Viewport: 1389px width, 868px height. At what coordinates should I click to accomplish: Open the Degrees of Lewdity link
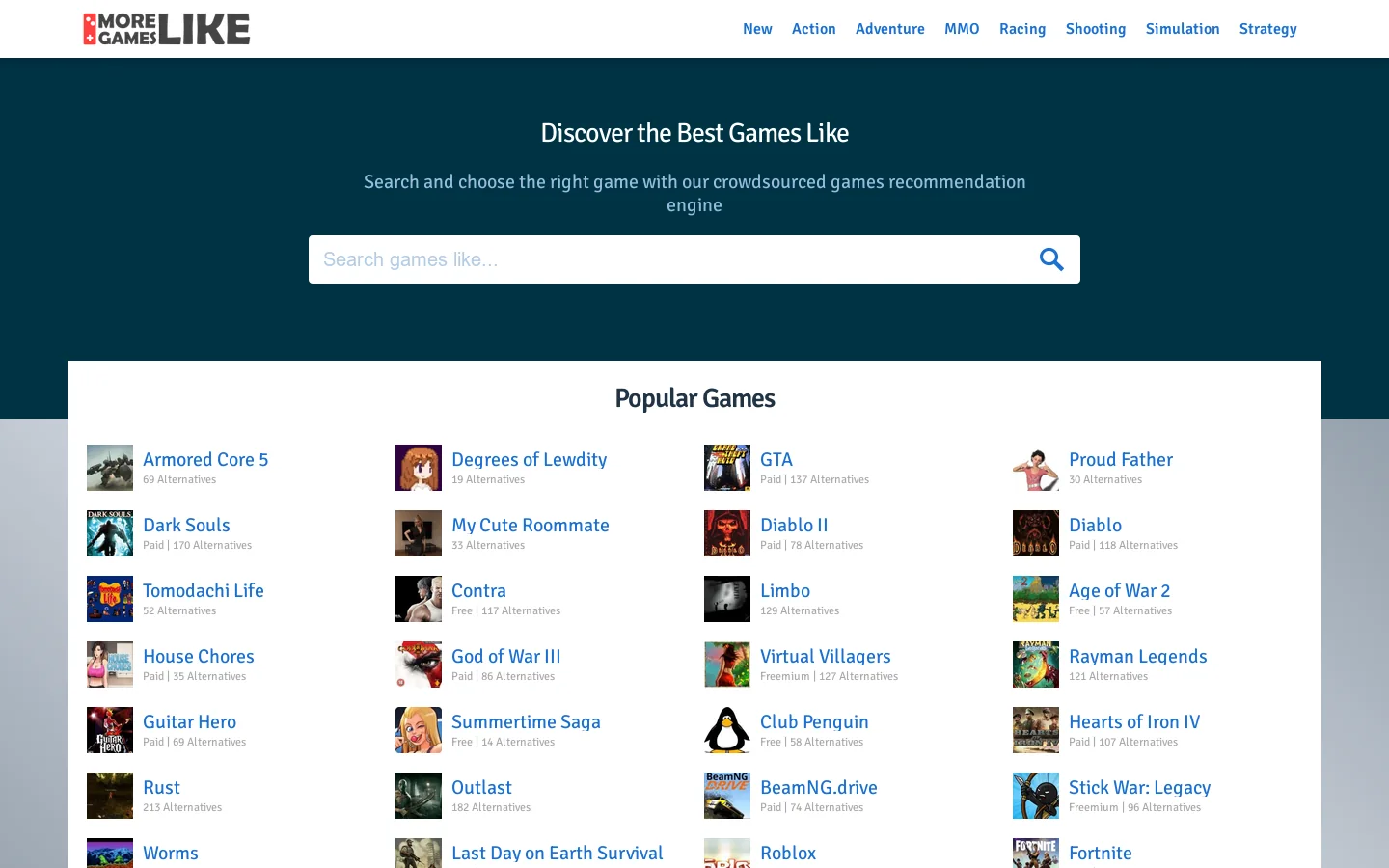[530, 459]
